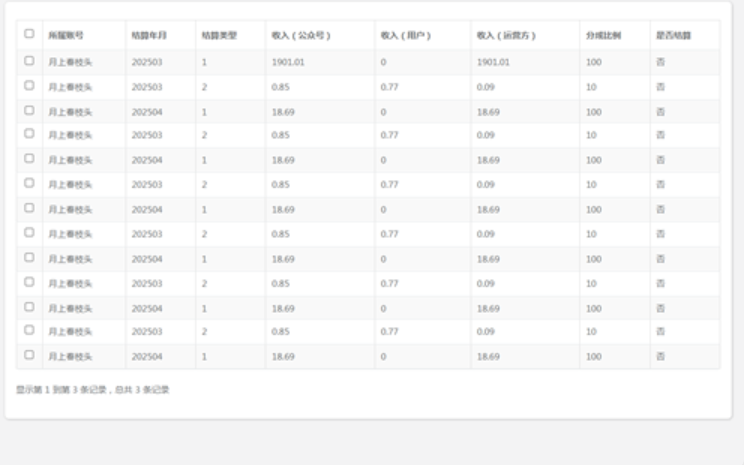Screen dimensions: 744x465
Task: Click the 收入（用户）column header
Action: tap(405, 35)
